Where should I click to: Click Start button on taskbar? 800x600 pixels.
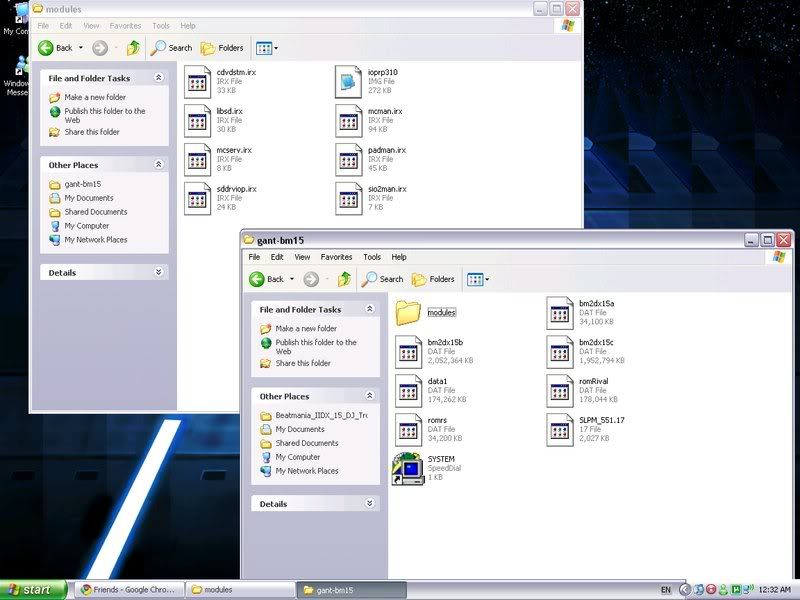point(33,590)
